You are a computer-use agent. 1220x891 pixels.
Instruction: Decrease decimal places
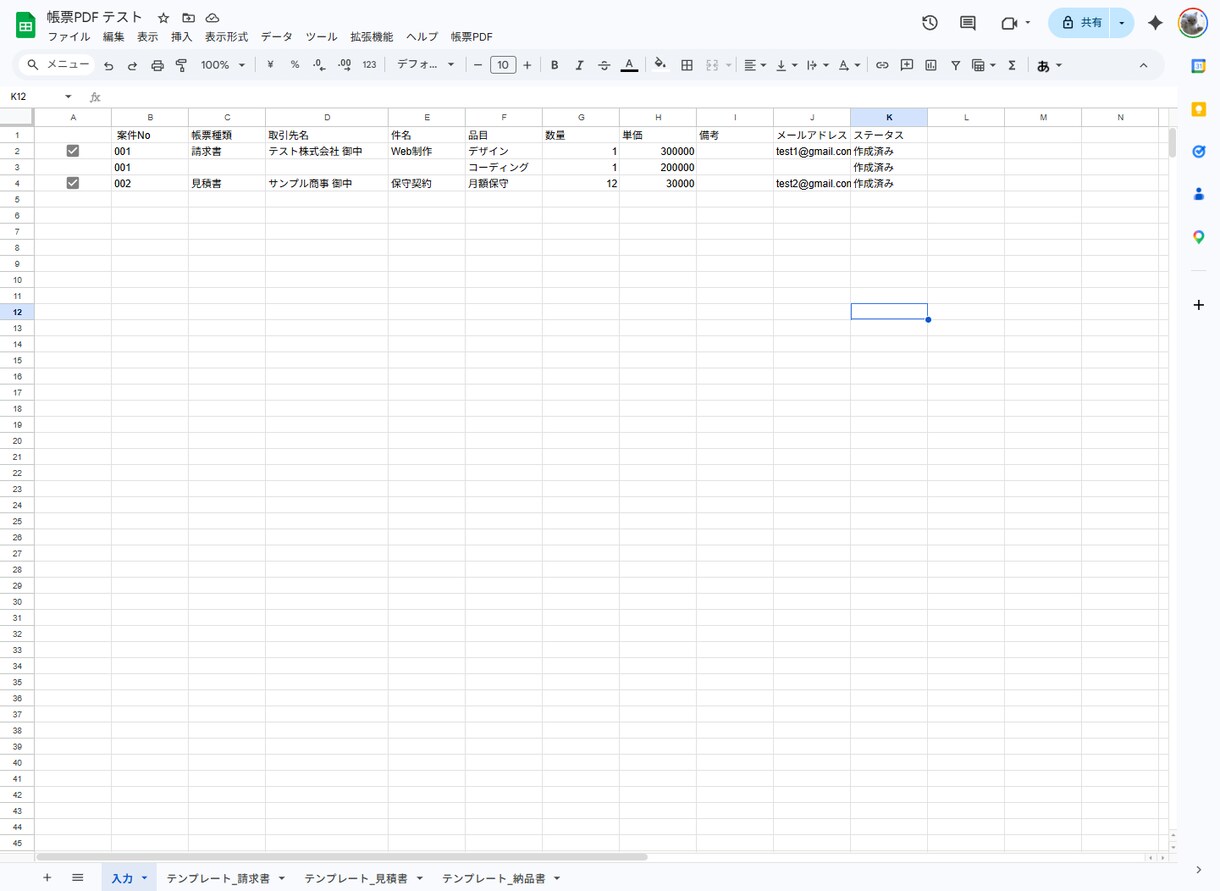point(319,65)
